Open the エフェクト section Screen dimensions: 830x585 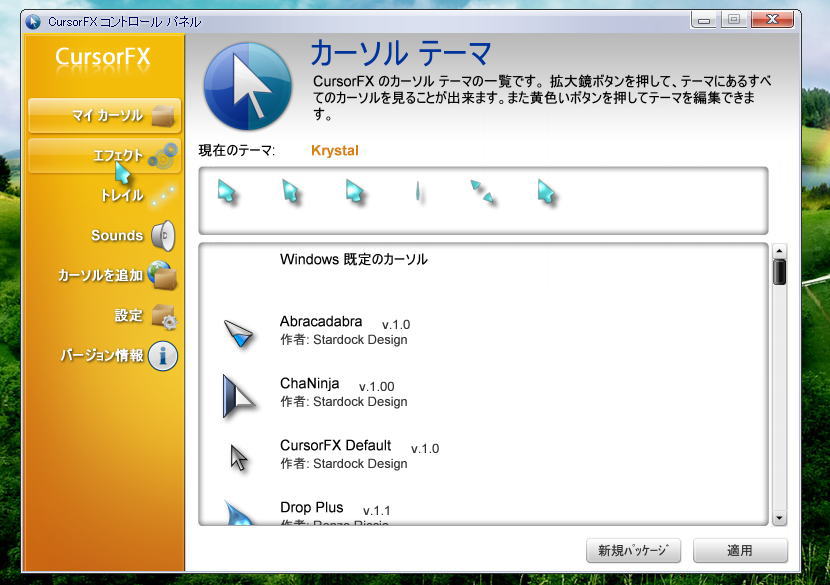pos(104,155)
